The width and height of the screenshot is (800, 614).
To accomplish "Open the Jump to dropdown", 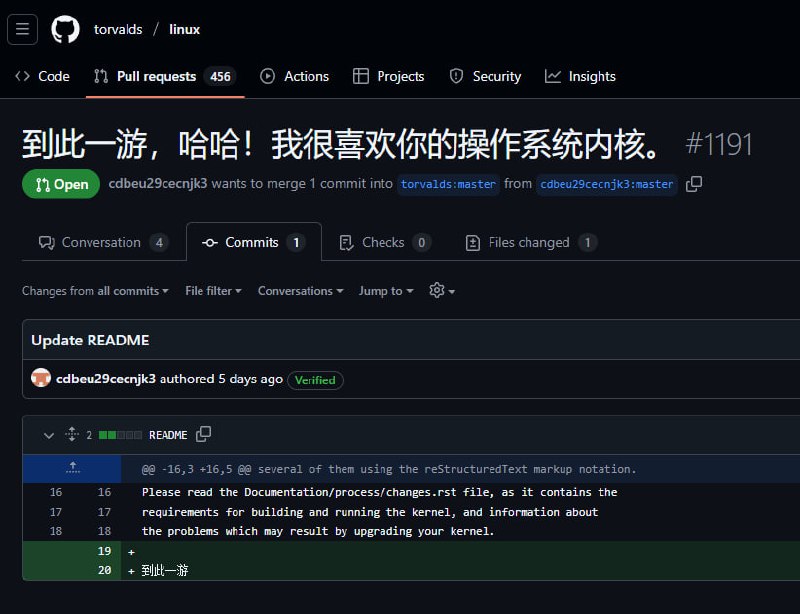I will 386,291.
